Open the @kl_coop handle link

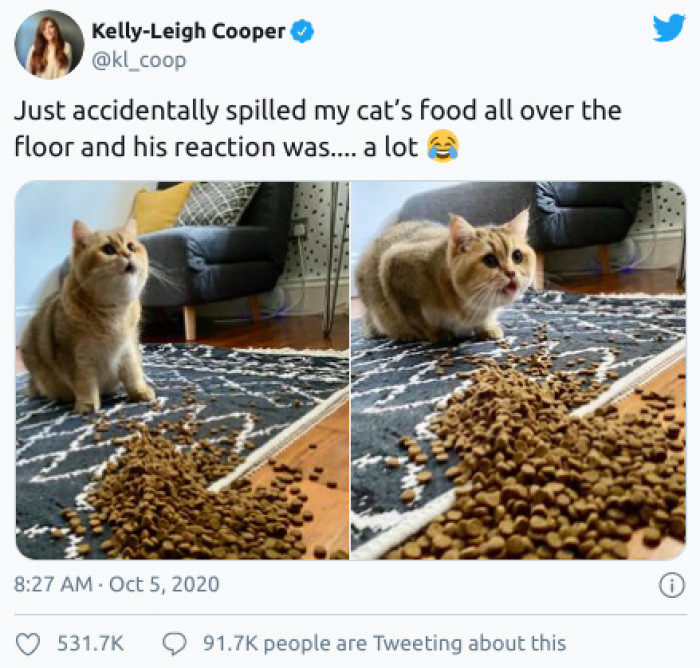[x=139, y=60]
